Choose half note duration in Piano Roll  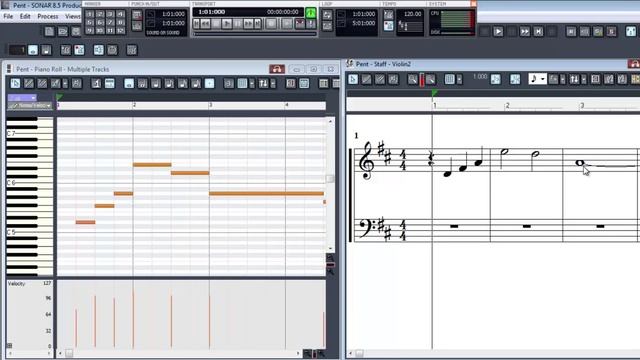[142, 83]
